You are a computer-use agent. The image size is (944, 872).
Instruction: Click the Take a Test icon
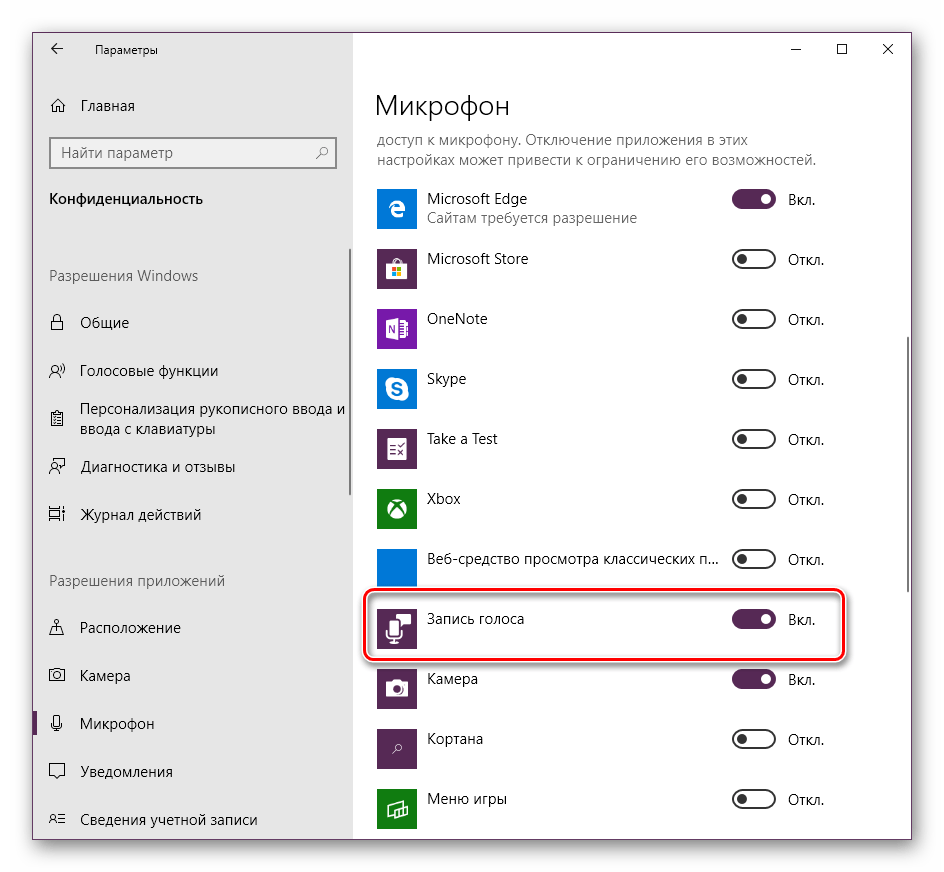coord(396,448)
